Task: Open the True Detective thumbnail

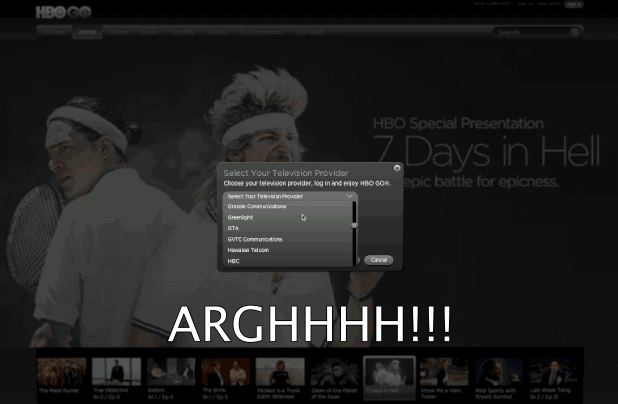Action: click(x=115, y=372)
